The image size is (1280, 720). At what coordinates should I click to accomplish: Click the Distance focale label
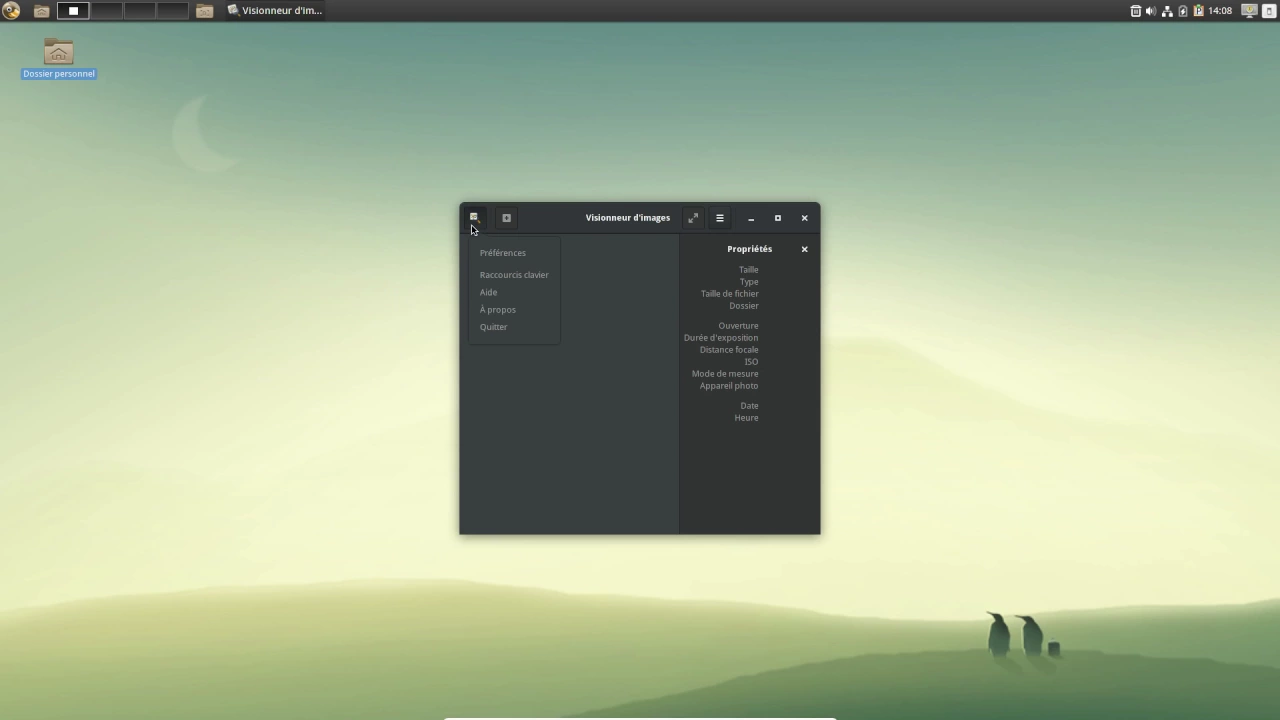tap(729, 350)
